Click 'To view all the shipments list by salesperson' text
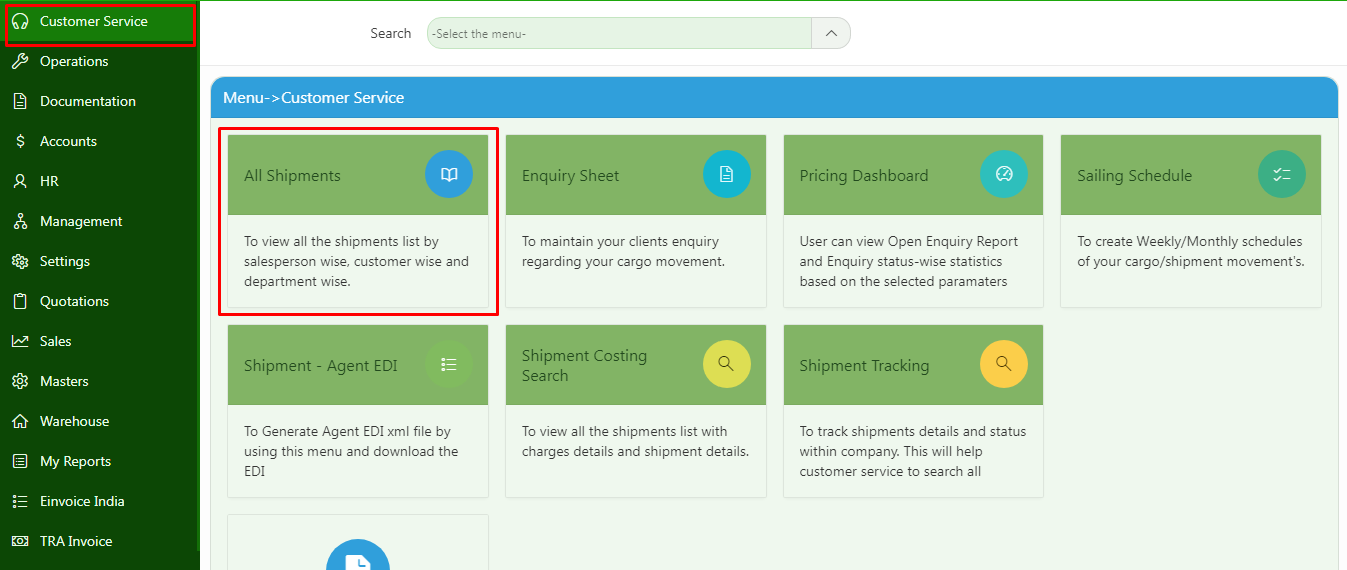Viewport: 1347px width, 570px height. (356, 261)
